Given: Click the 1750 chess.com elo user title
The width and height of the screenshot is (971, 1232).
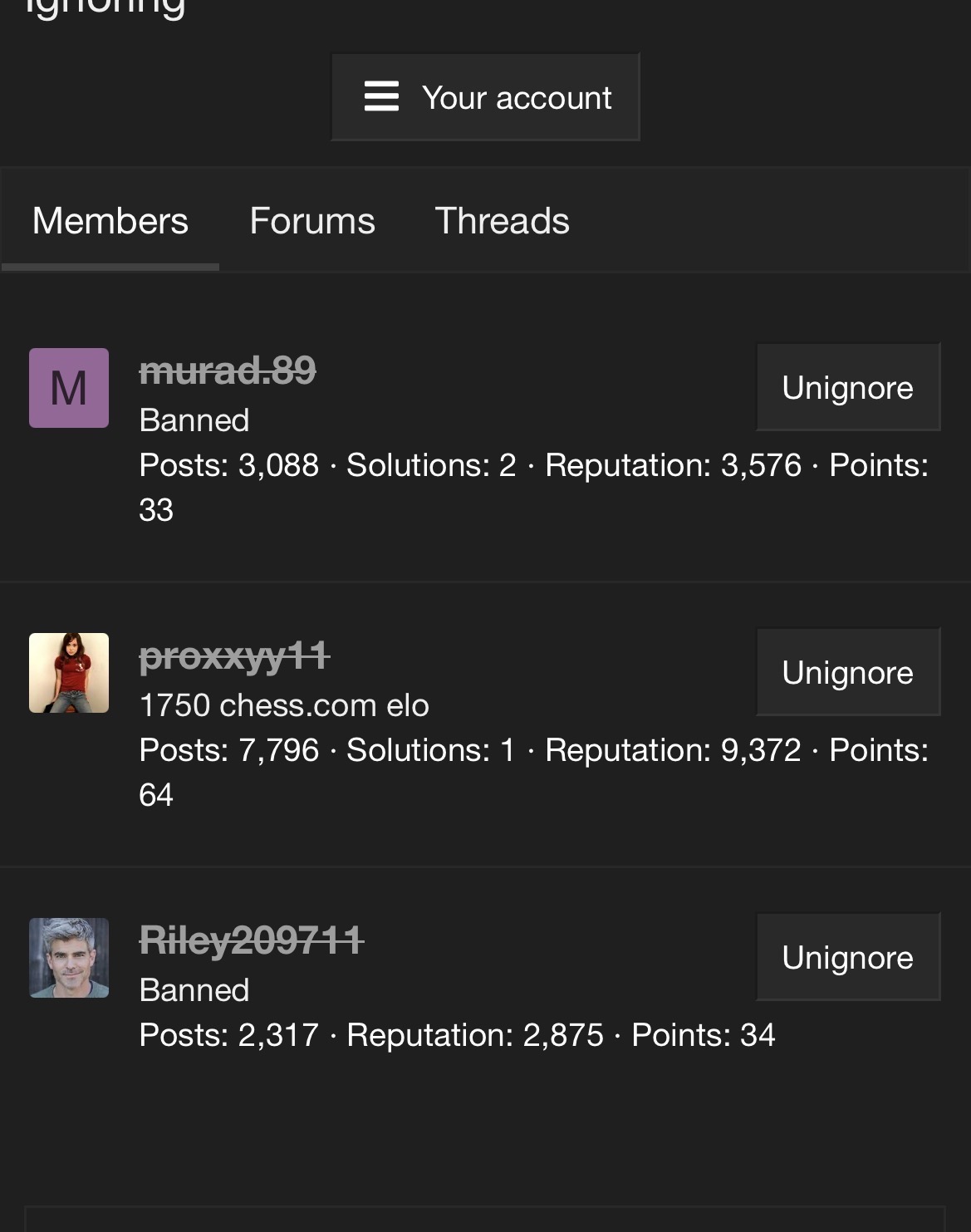Looking at the screenshot, I should (x=284, y=704).
